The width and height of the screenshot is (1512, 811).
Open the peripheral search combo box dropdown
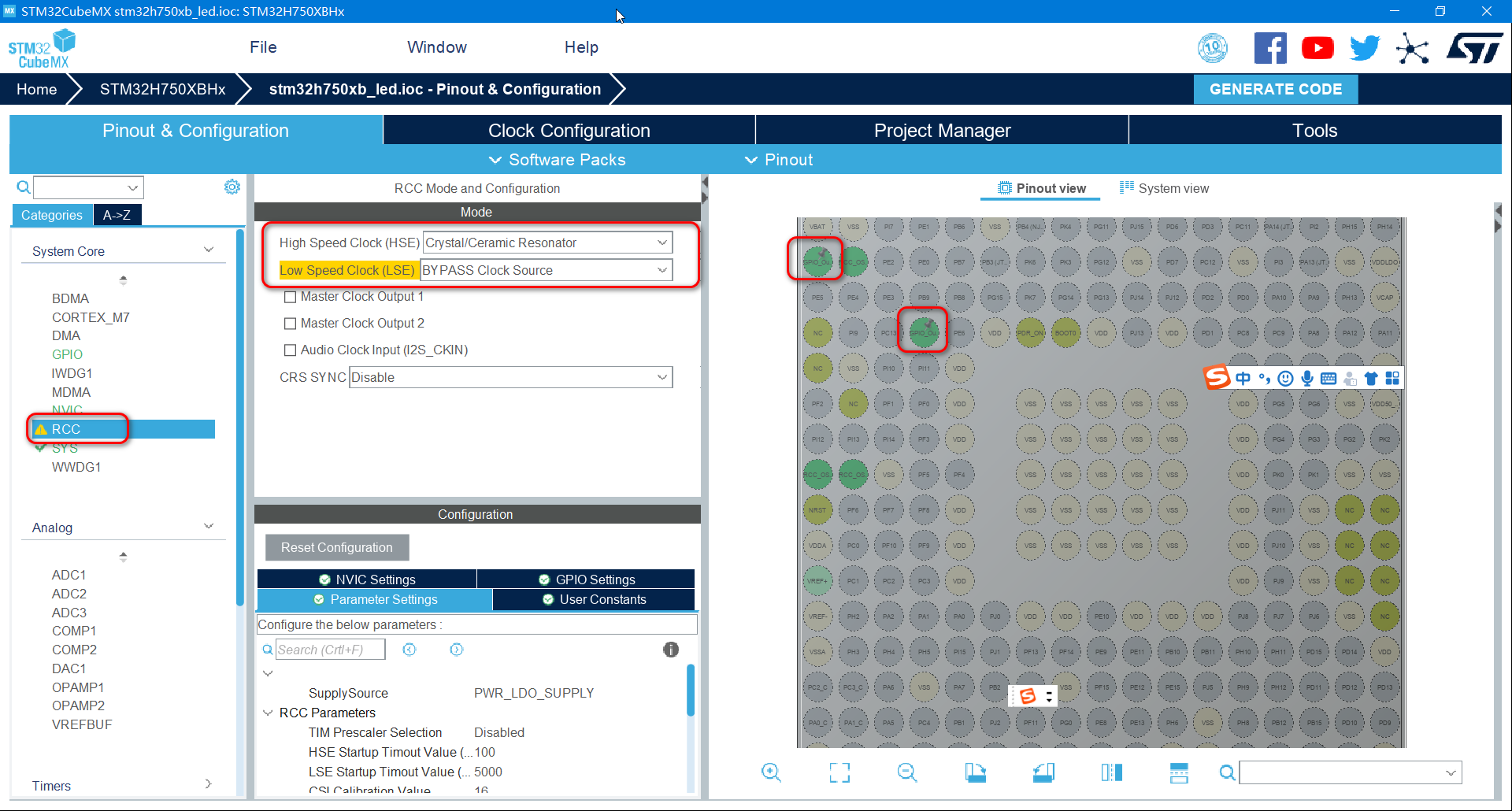[x=133, y=187]
